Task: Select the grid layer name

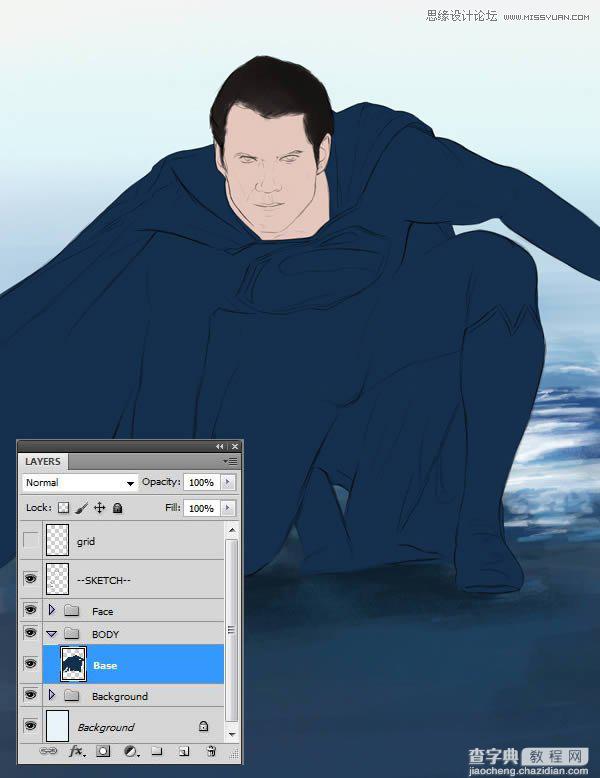Action: pyautogui.click(x=86, y=541)
